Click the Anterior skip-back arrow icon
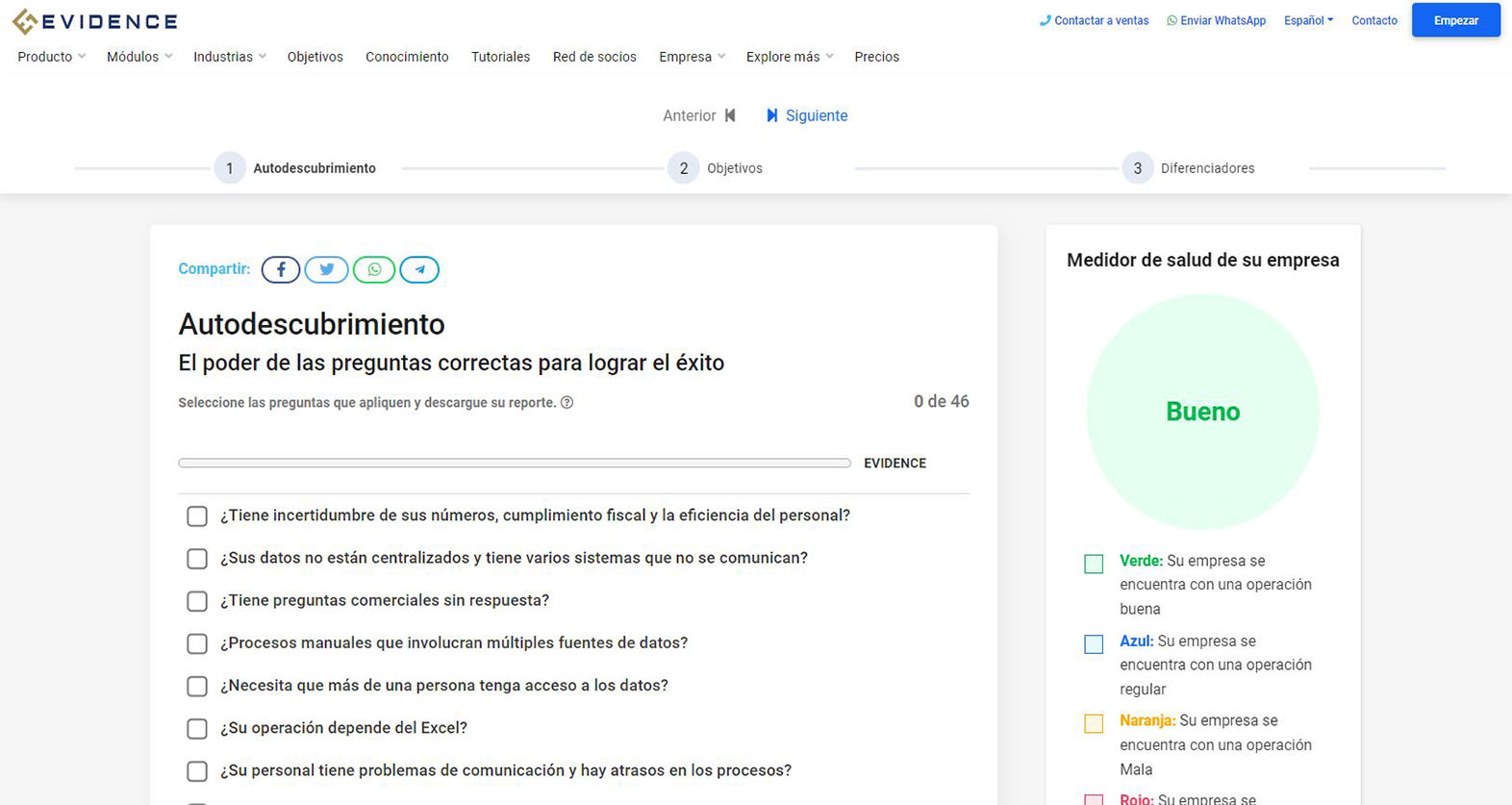 click(x=730, y=115)
